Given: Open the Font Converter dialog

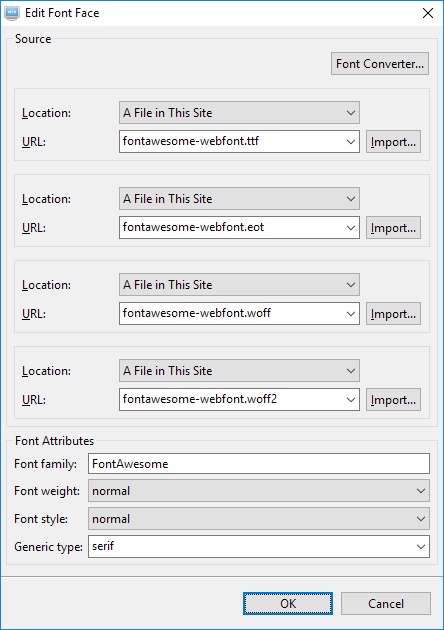Looking at the screenshot, I should pos(380,63).
